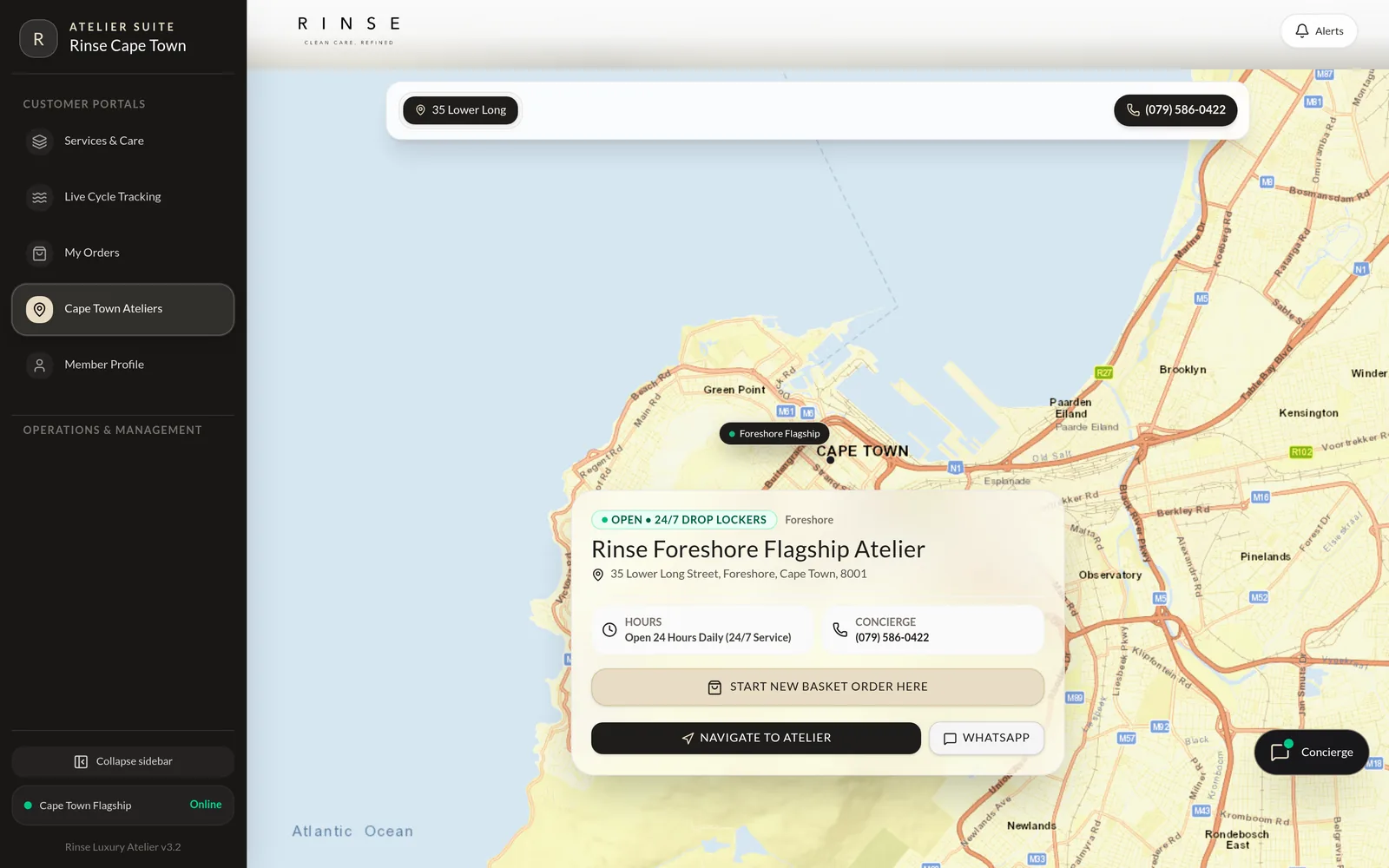Click the Online status label

pyautogui.click(x=206, y=805)
